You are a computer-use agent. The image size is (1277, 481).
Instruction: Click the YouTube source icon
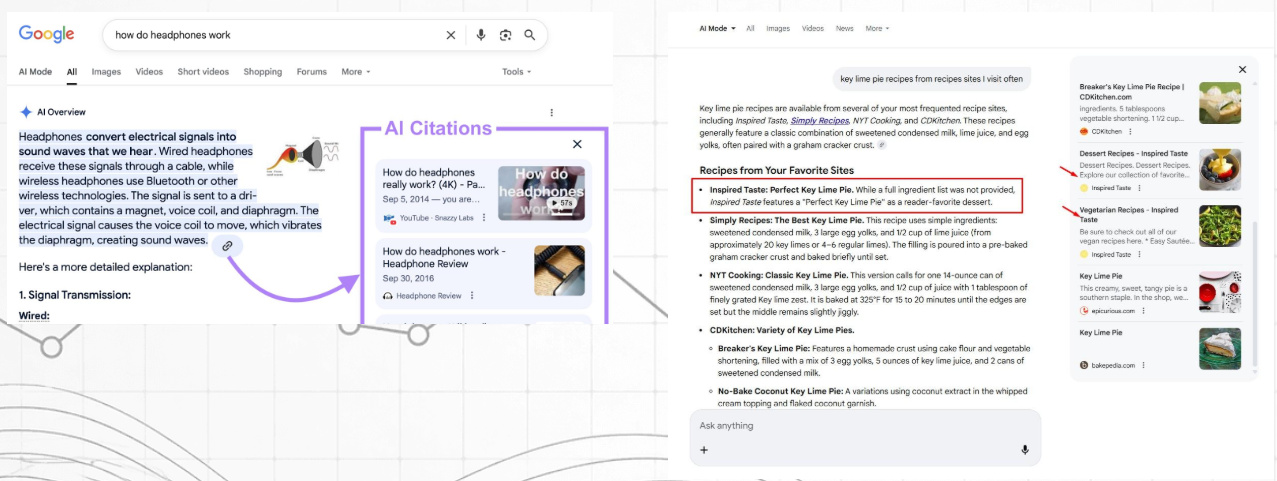tap(388, 217)
